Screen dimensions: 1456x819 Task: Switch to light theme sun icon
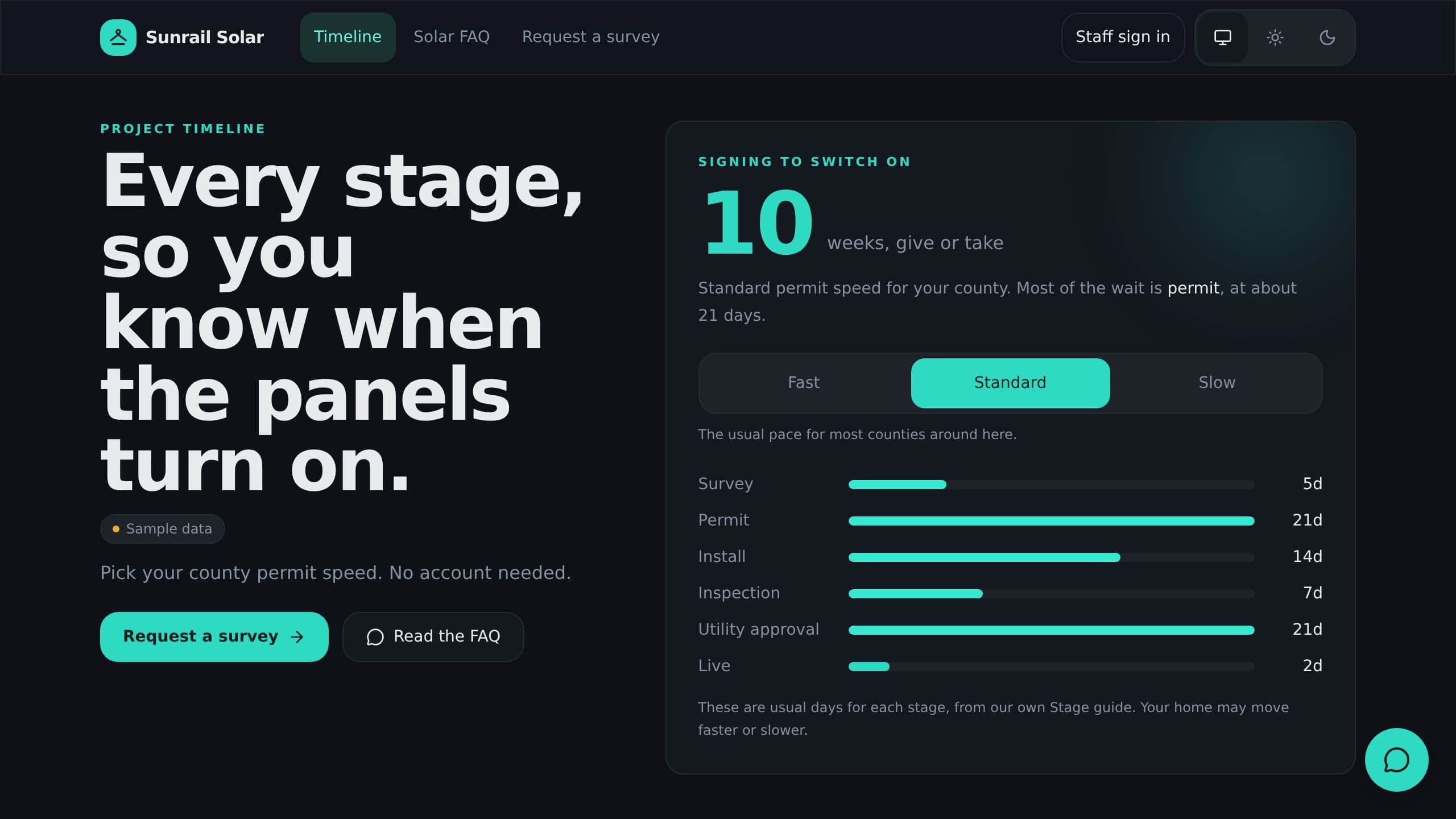point(1275,38)
